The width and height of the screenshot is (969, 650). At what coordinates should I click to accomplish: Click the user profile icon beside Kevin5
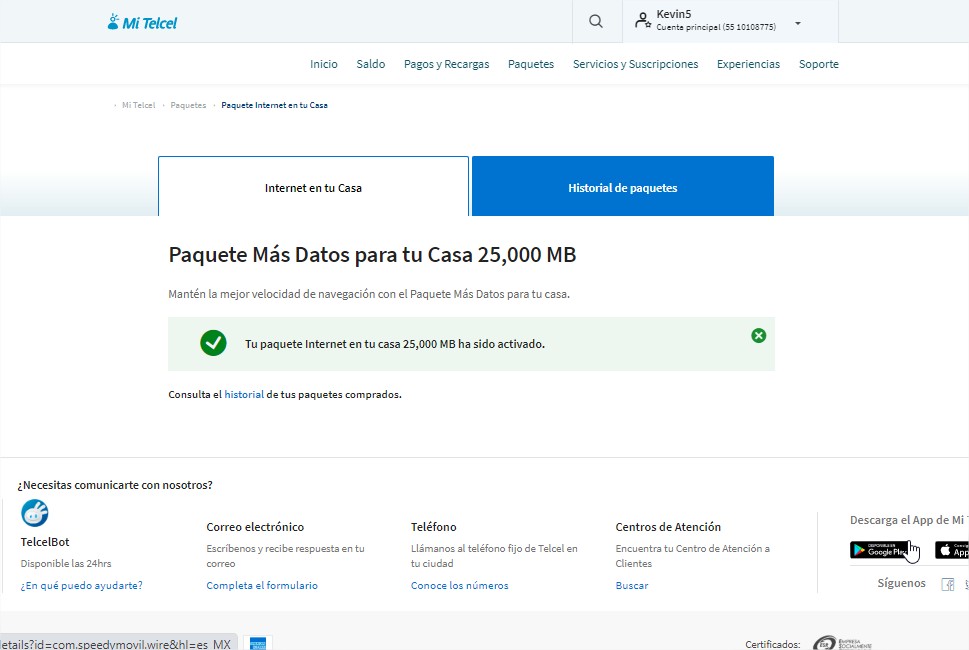[642, 21]
